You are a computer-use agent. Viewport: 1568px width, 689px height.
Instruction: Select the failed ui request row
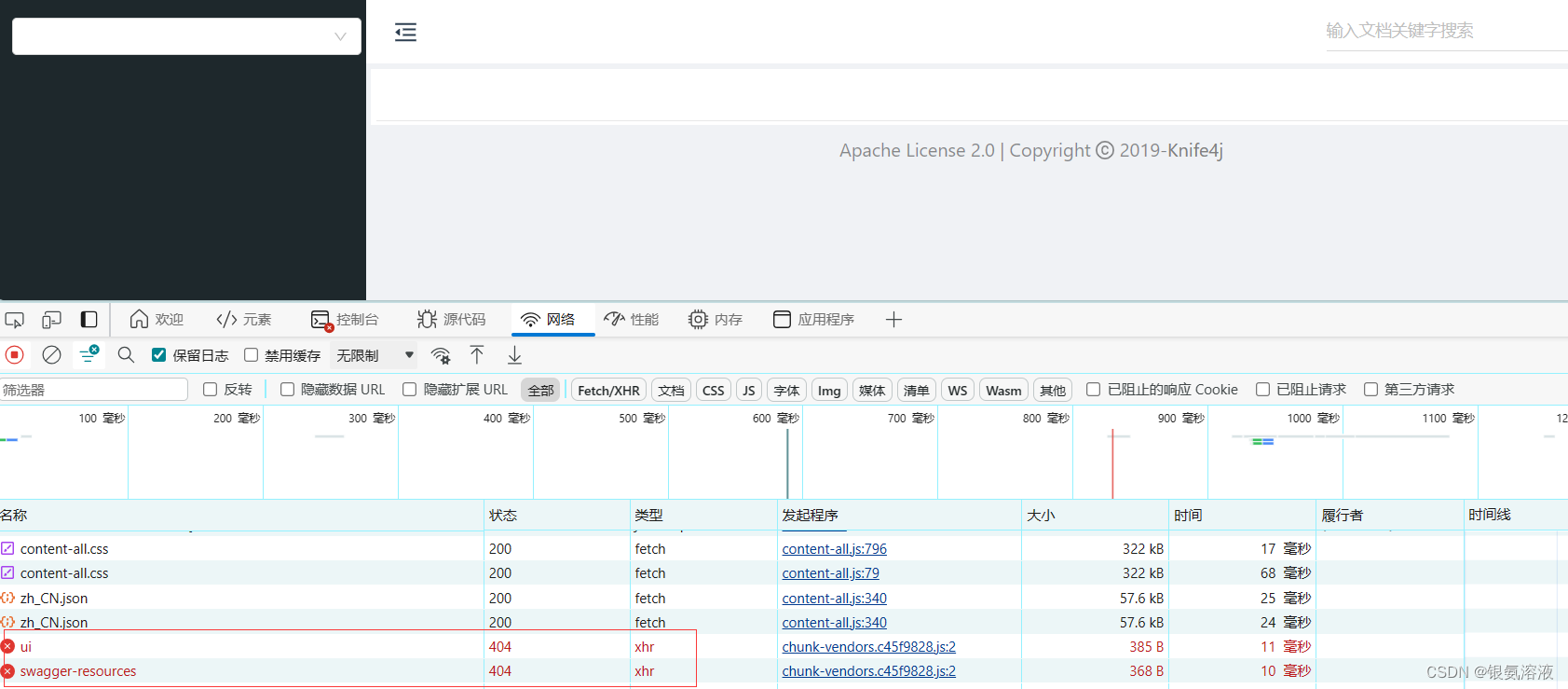pos(784,647)
